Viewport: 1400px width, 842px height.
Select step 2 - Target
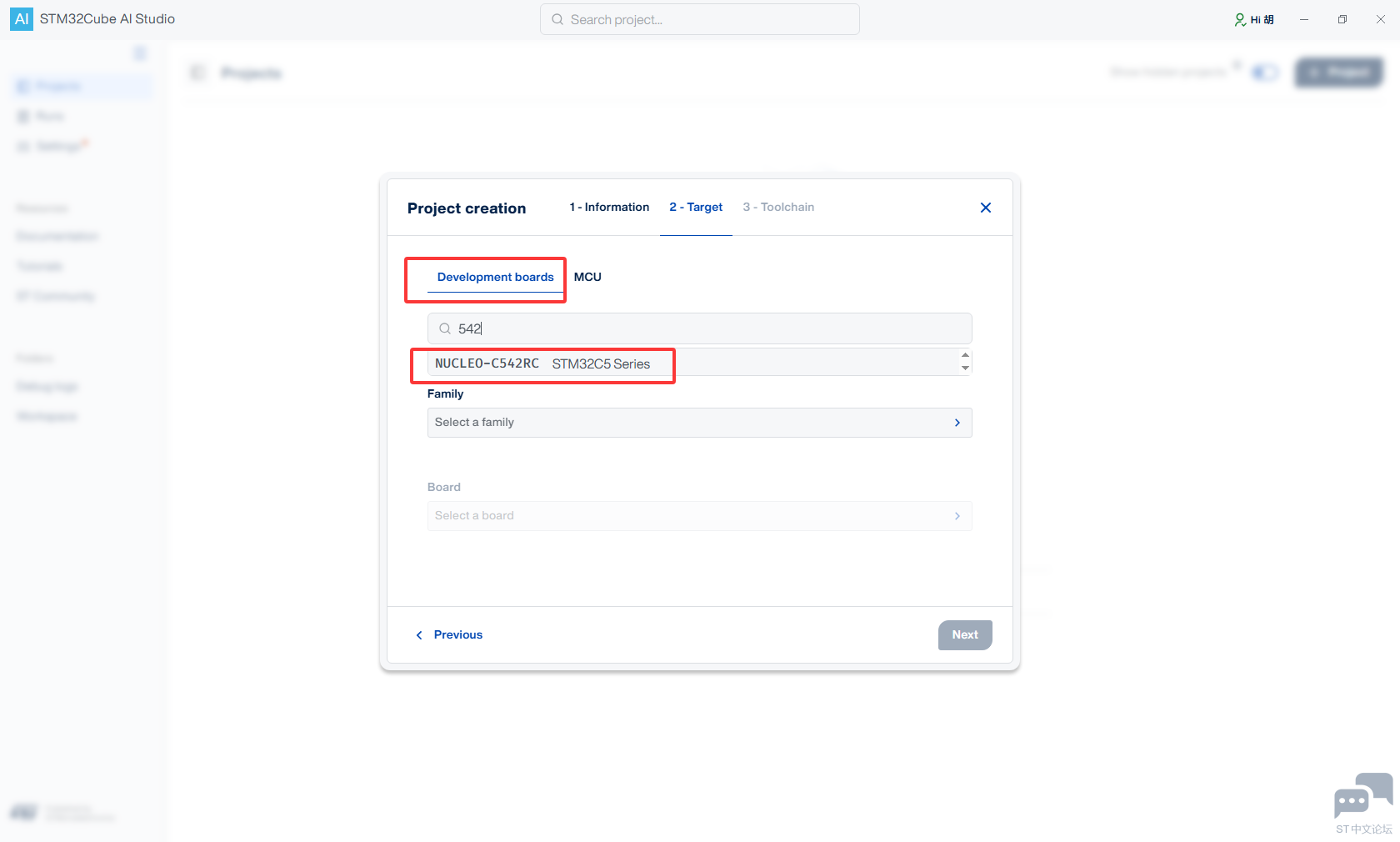(x=696, y=207)
